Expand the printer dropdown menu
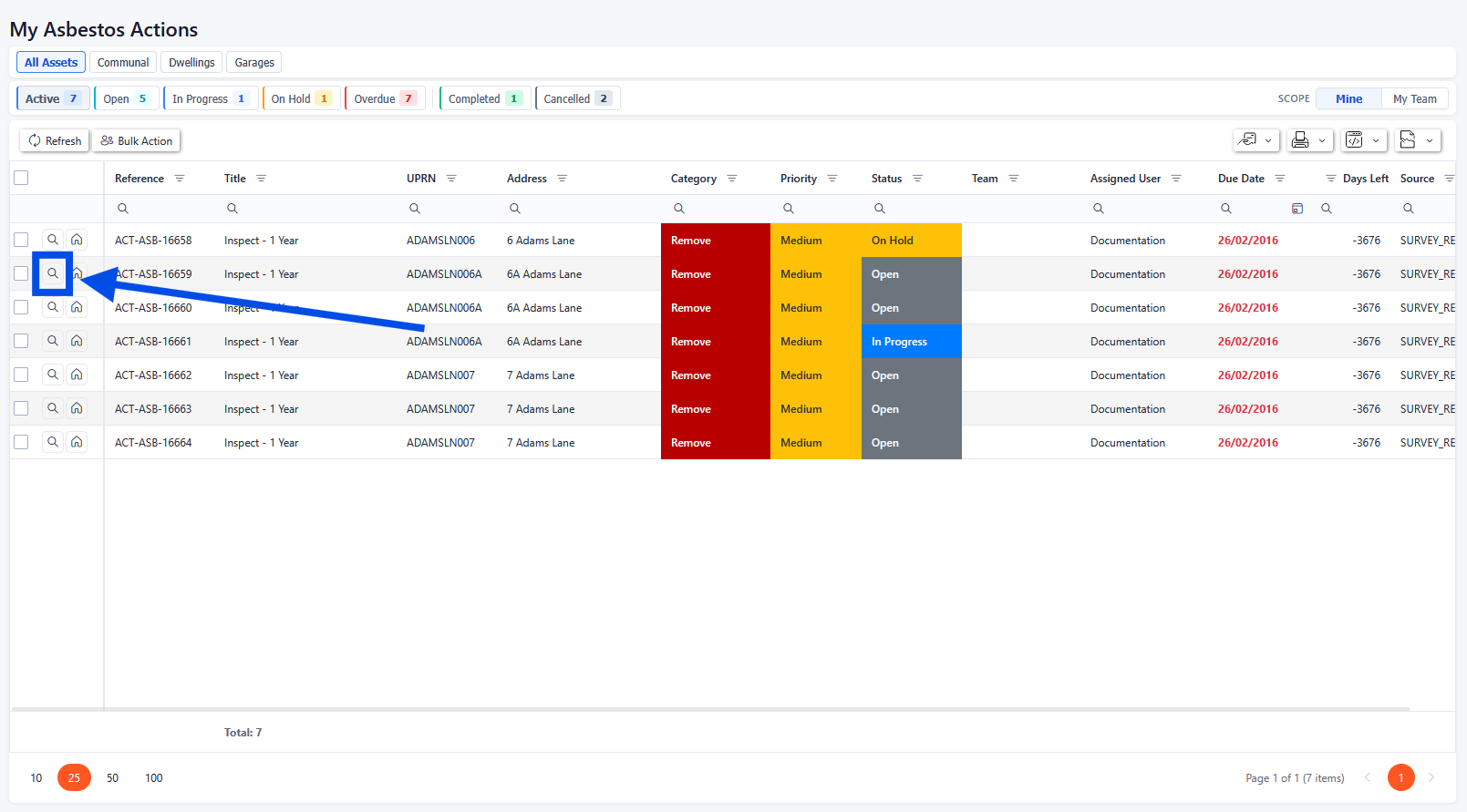Screen dimensions: 1467x812 [1310, 140]
